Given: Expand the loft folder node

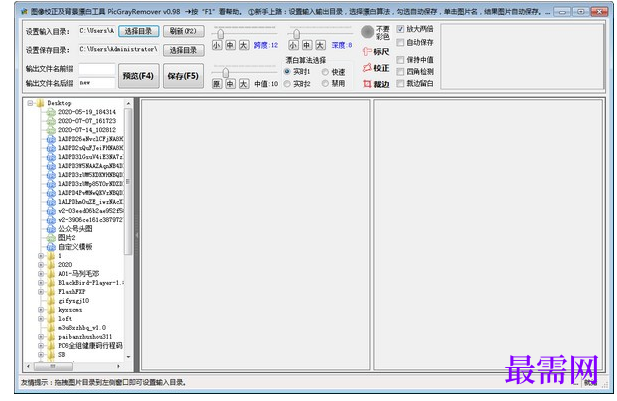Looking at the screenshot, I should (x=41, y=319).
